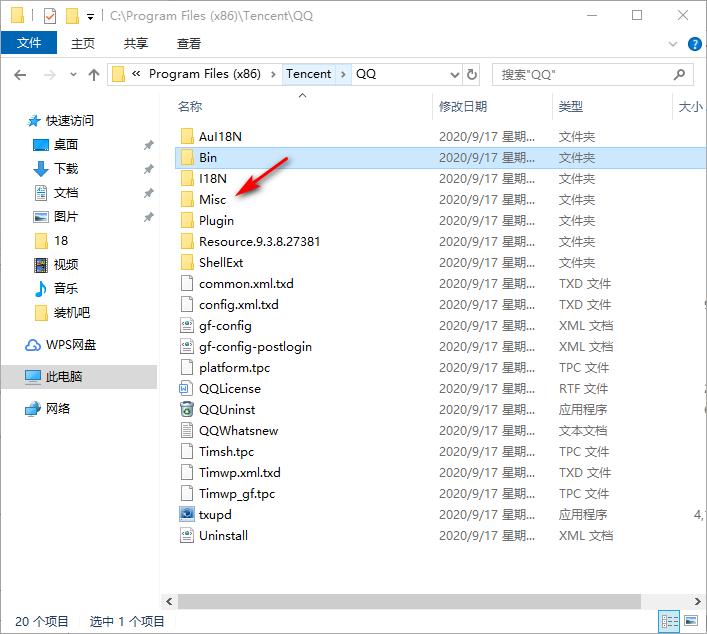Select 快速访问 in the navigation pane

tap(70, 120)
